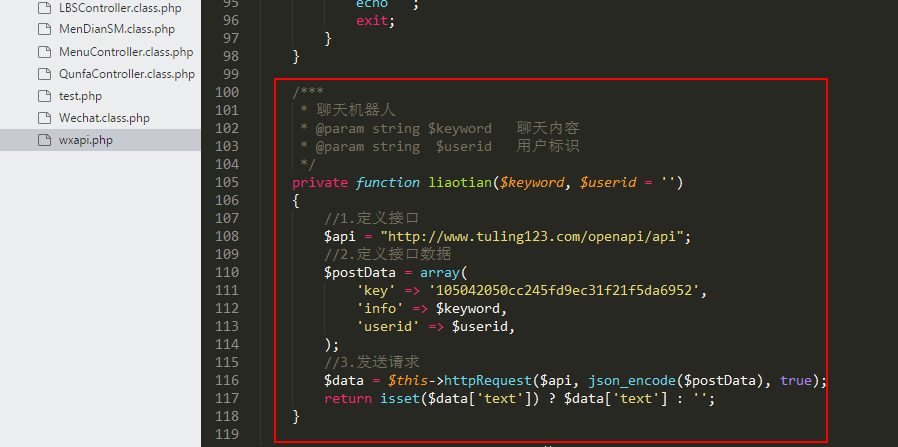Click the file icon beside test.php
898x447 pixels.
click(41, 96)
